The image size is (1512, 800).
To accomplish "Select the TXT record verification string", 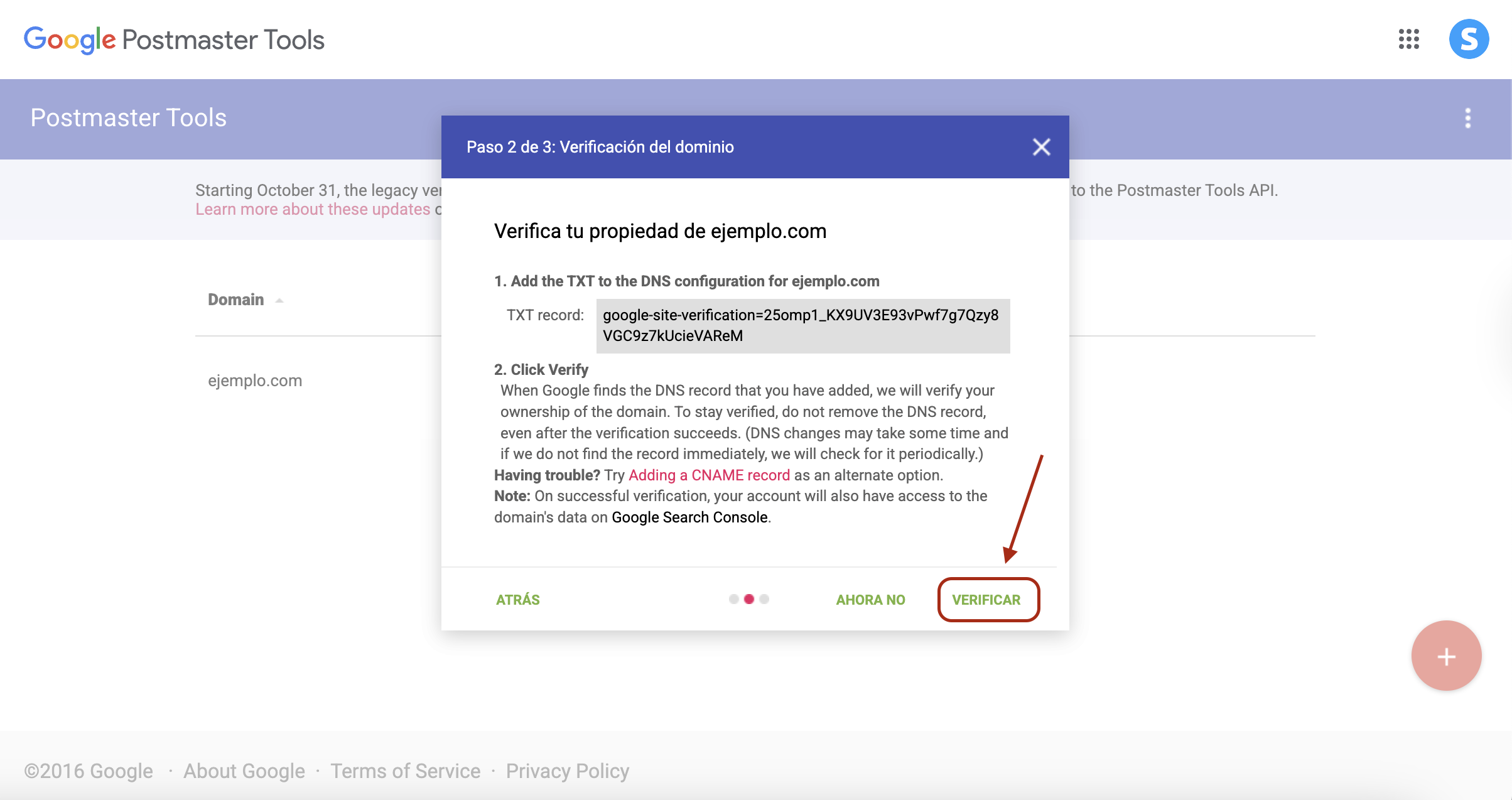I will (802, 325).
